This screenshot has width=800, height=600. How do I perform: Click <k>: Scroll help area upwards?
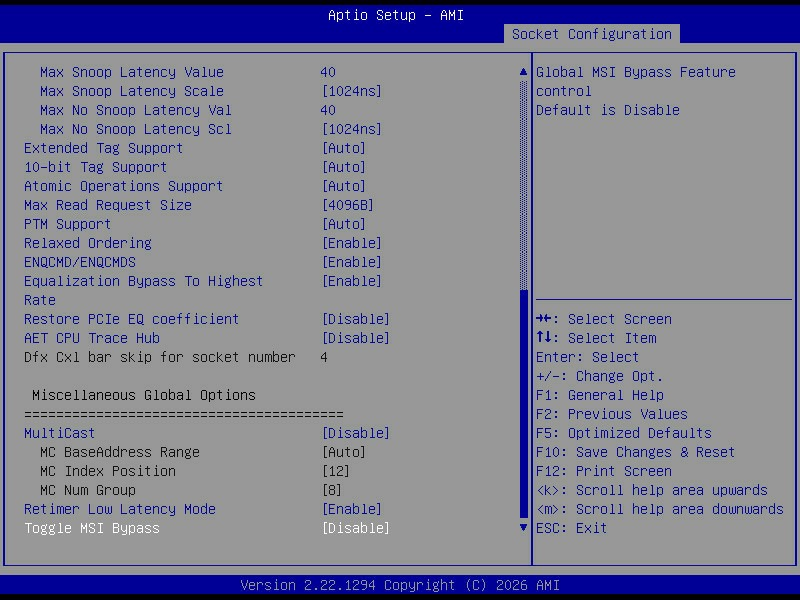(x=652, y=490)
